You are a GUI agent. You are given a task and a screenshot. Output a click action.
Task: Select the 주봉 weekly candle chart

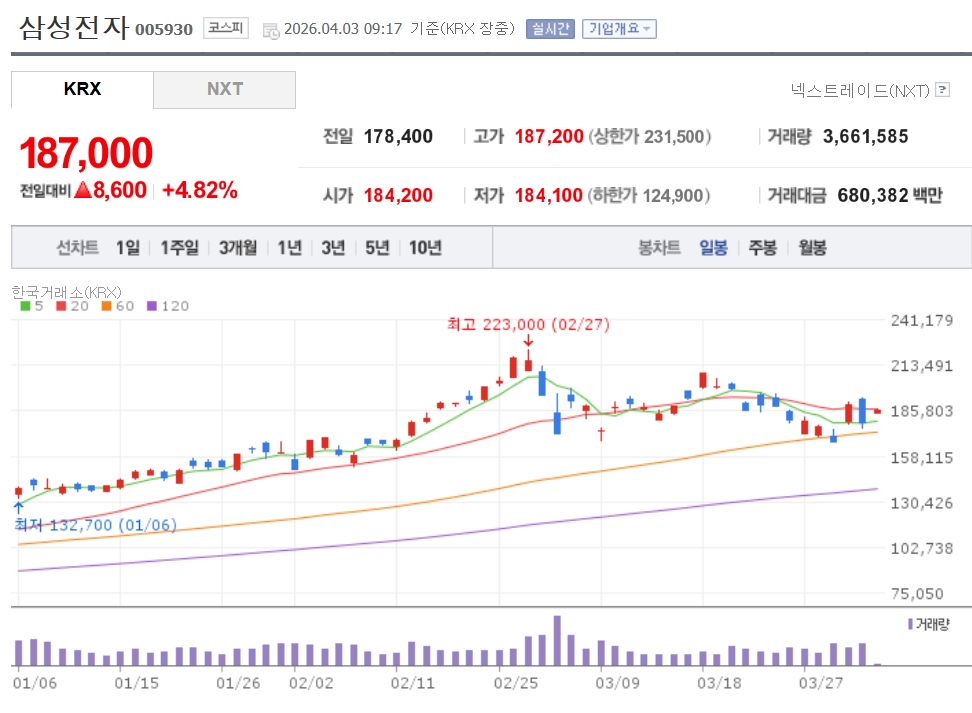763,248
